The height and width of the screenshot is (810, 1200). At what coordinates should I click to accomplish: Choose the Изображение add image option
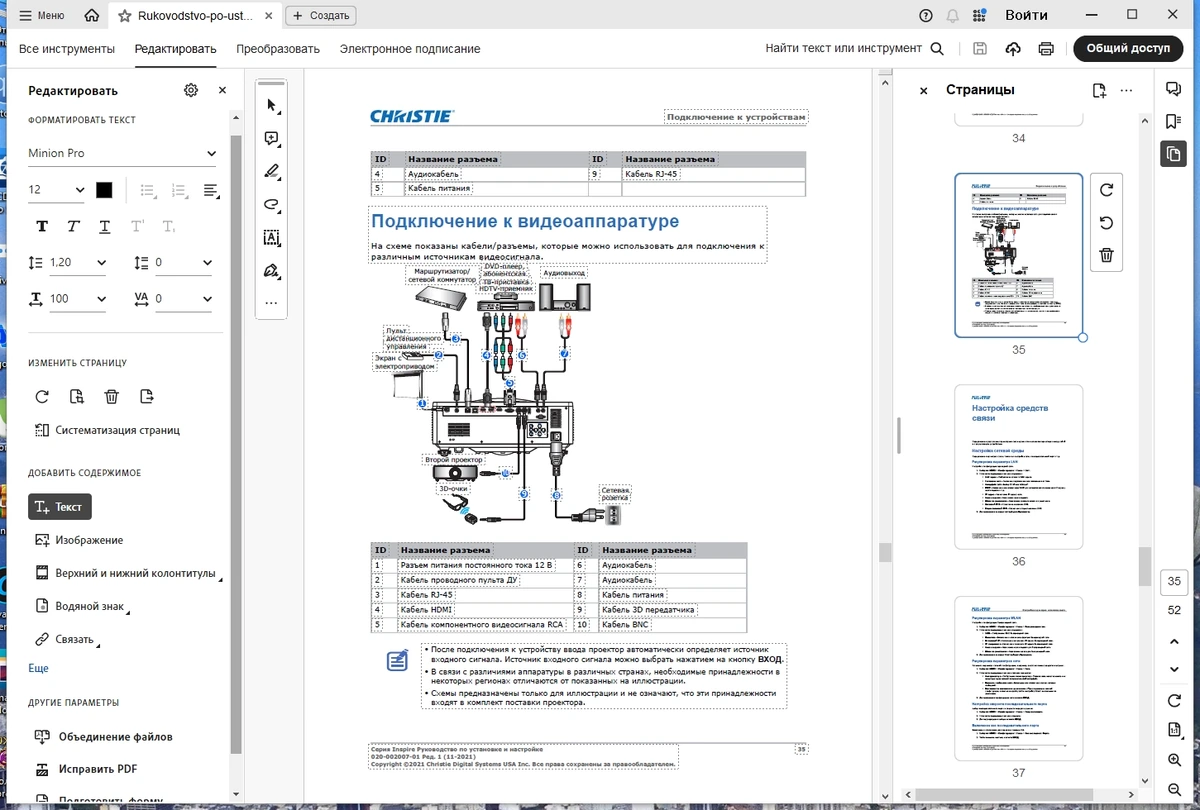click(79, 540)
